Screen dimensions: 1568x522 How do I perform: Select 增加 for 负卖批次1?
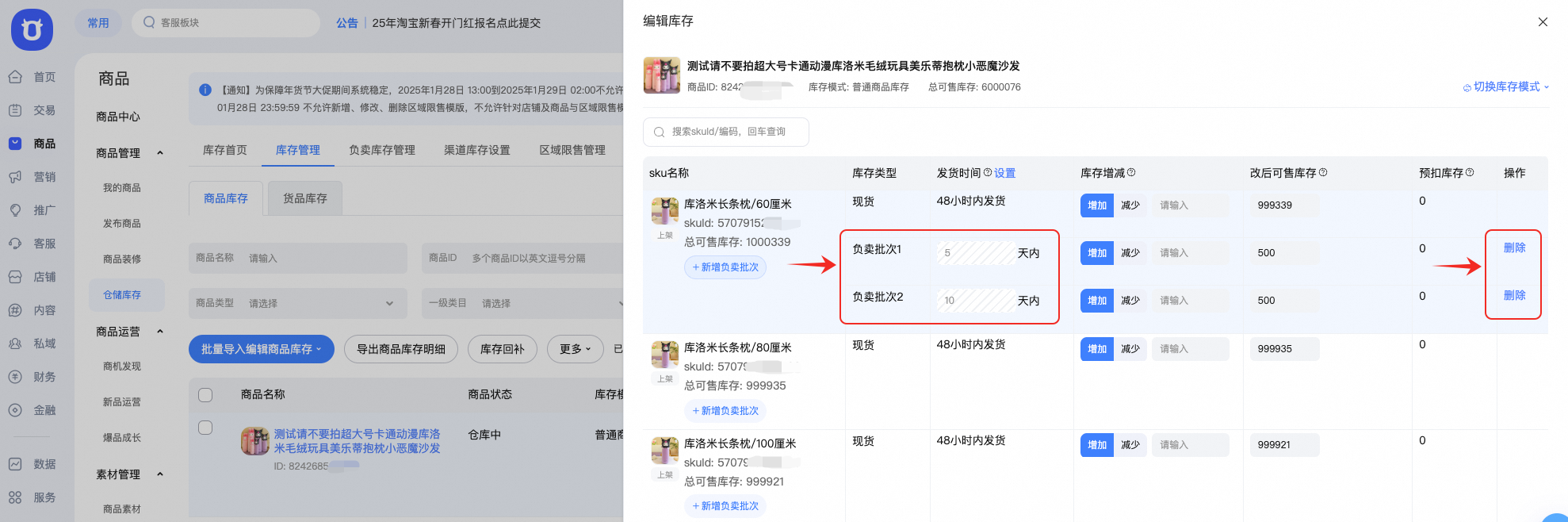pyautogui.click(x=1097, y=253)
